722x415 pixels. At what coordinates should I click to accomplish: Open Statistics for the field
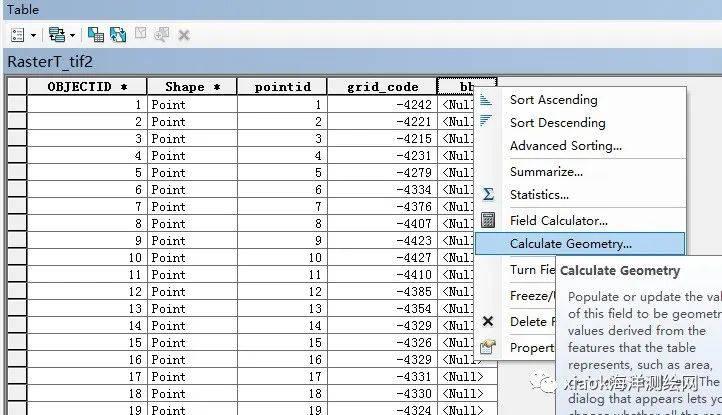539,195
